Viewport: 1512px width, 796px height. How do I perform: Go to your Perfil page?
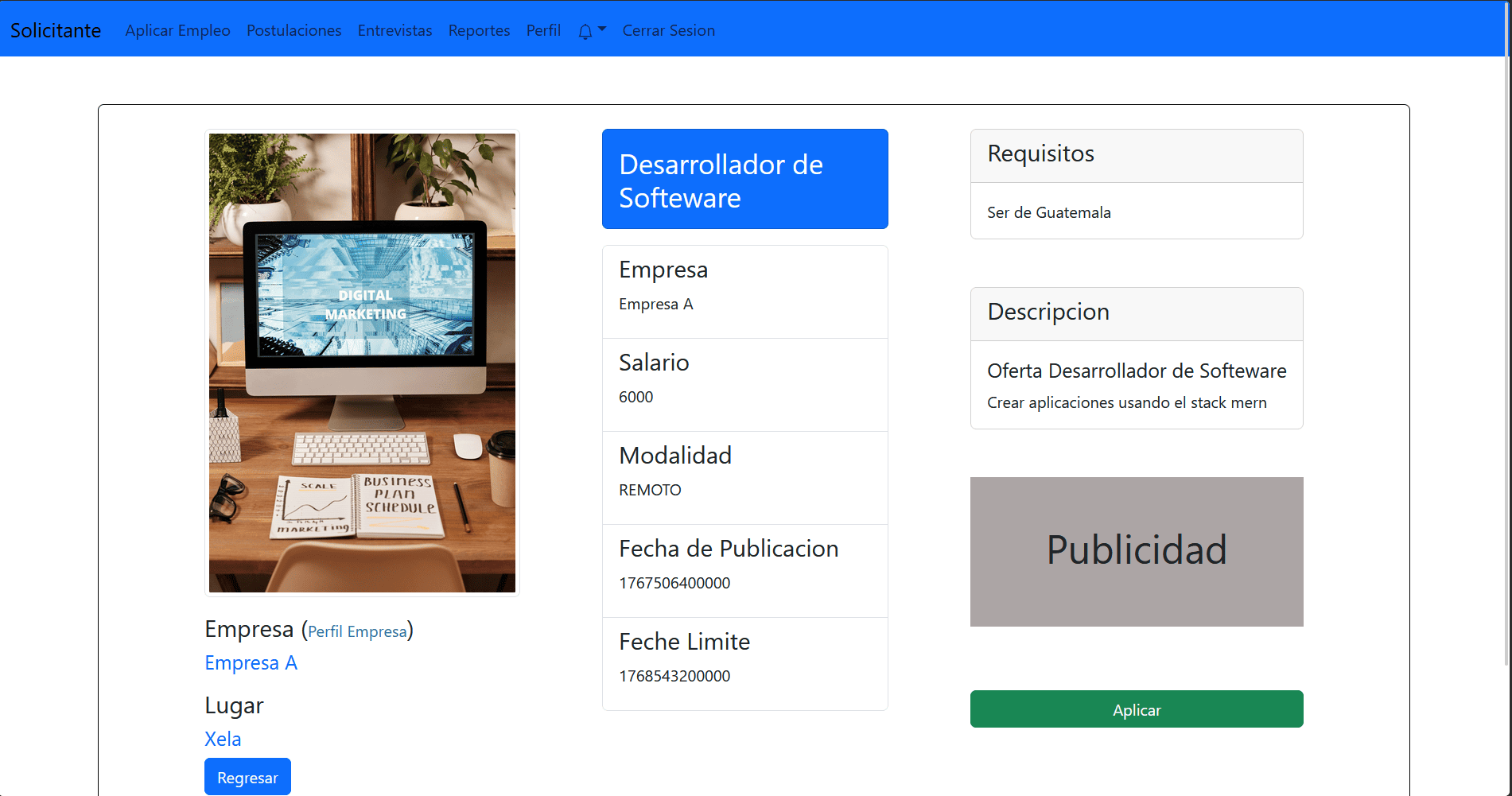tap(542, 30)
